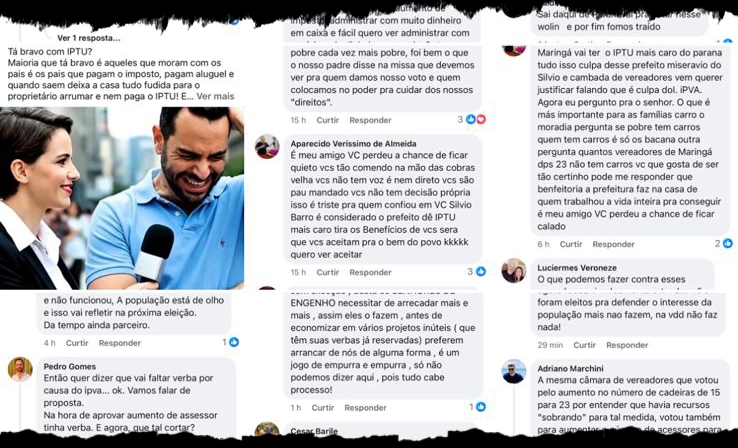Curtir Aparecido's 15 h comment
Viewport: 738px width, 448px height.
(328, 272)
